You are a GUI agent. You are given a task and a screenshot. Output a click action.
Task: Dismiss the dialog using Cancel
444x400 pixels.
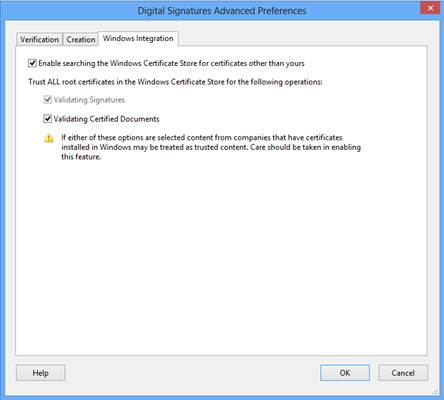pos(403,373)
